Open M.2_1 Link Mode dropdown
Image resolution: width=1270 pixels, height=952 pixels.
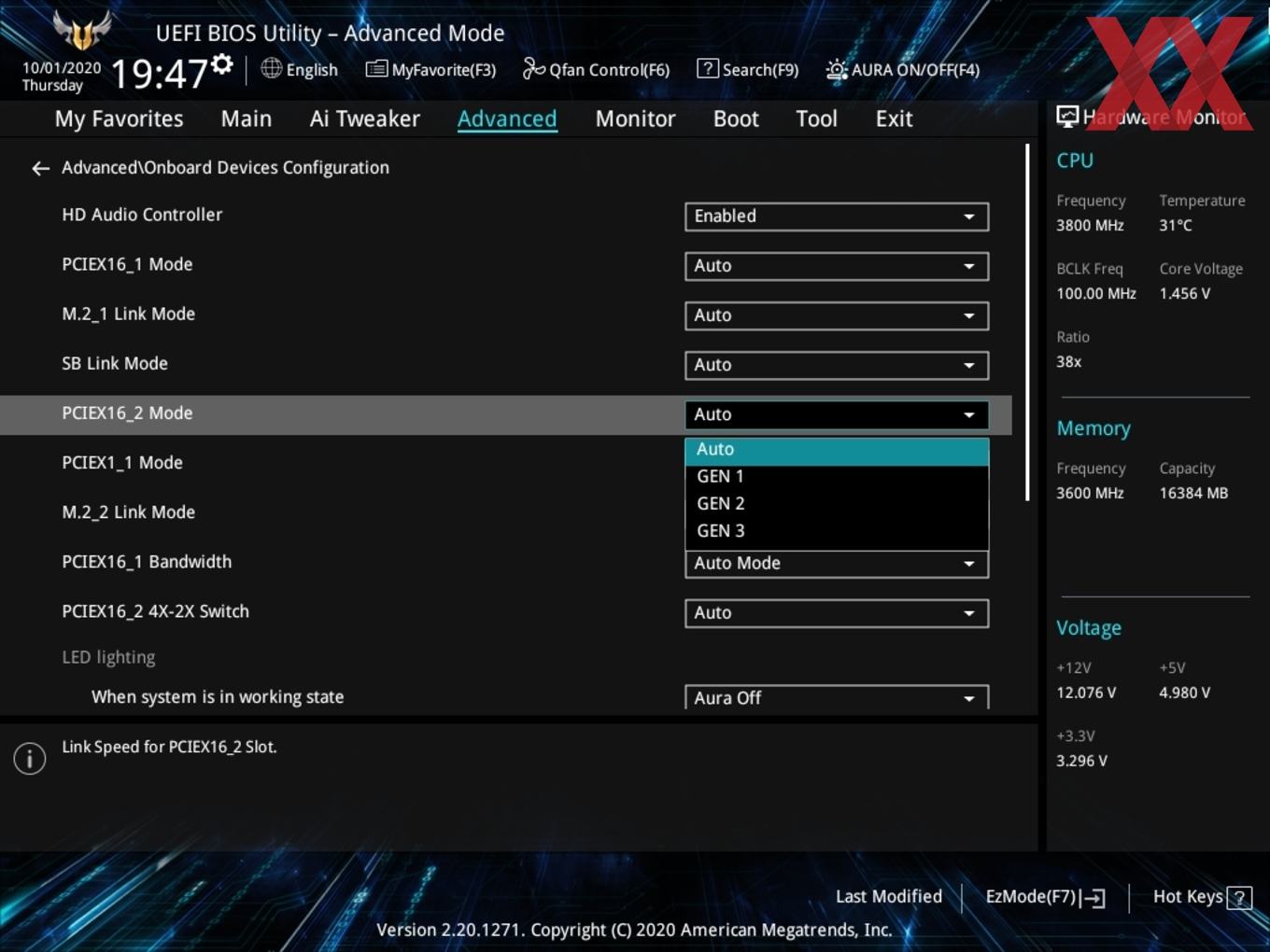click(x=837, y=315)
